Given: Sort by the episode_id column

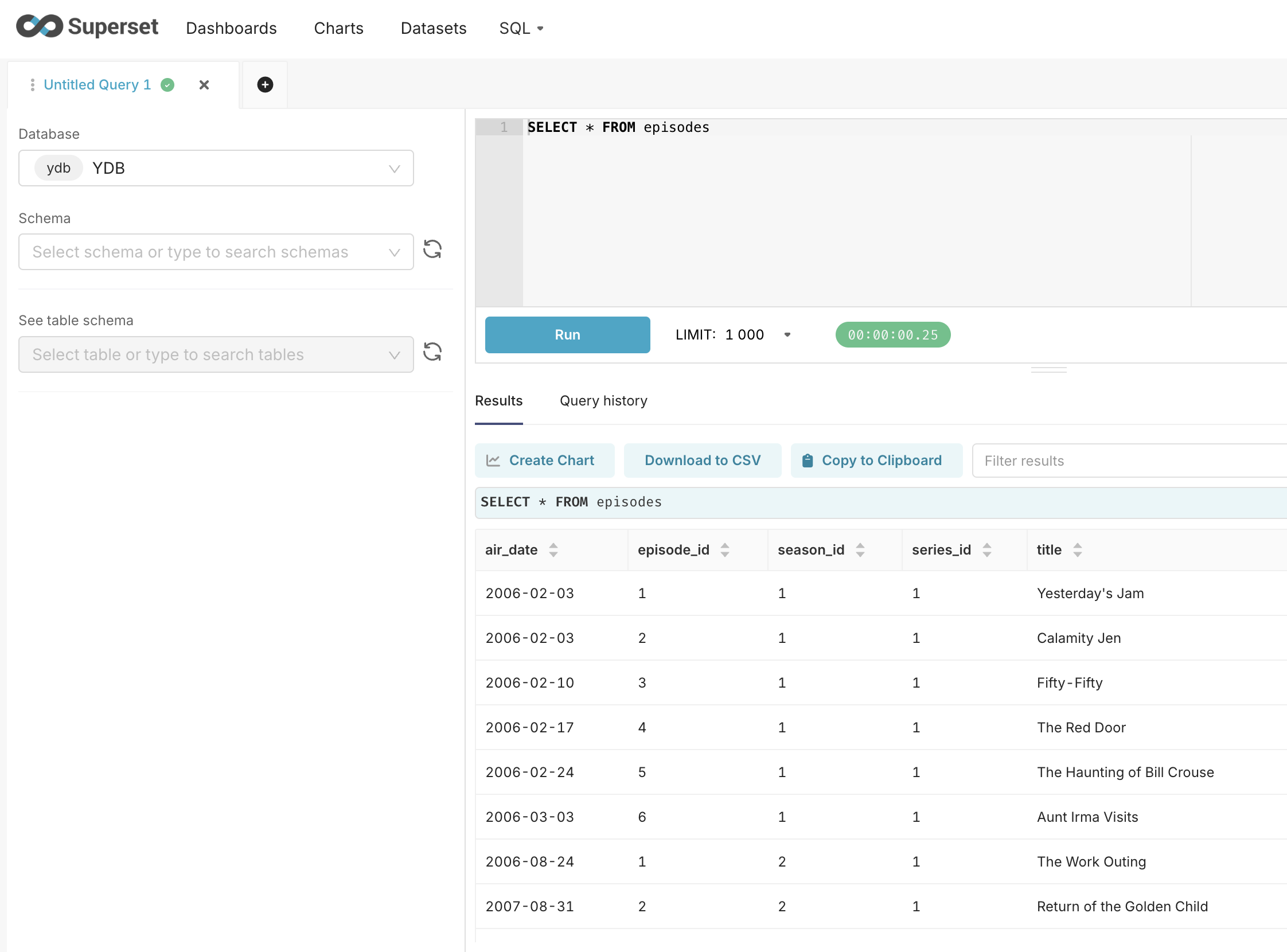Looking at the screenshot, I should tap(724, 550).
